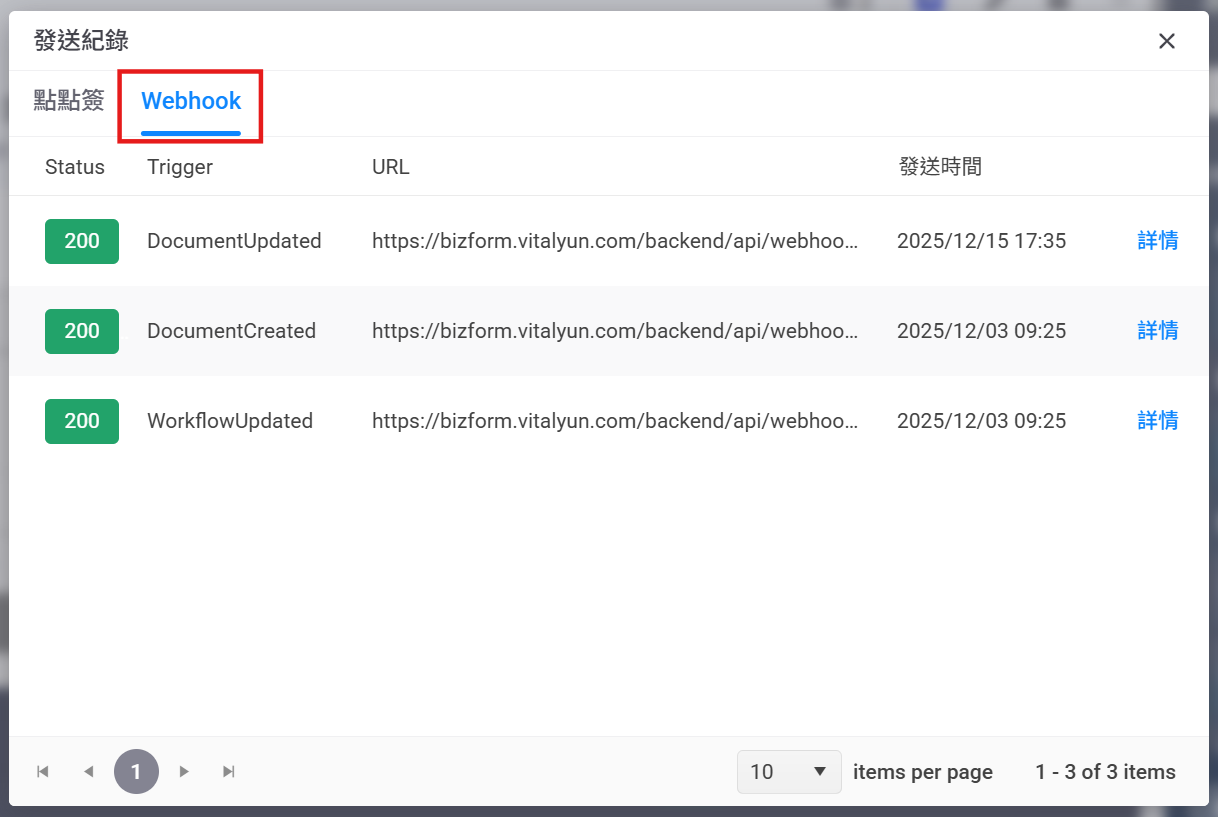Click the 200 status badge for DocumentUpdated
Image resolution: width=1218 pixels, height=817 pixels.
[x=82, y=241]
